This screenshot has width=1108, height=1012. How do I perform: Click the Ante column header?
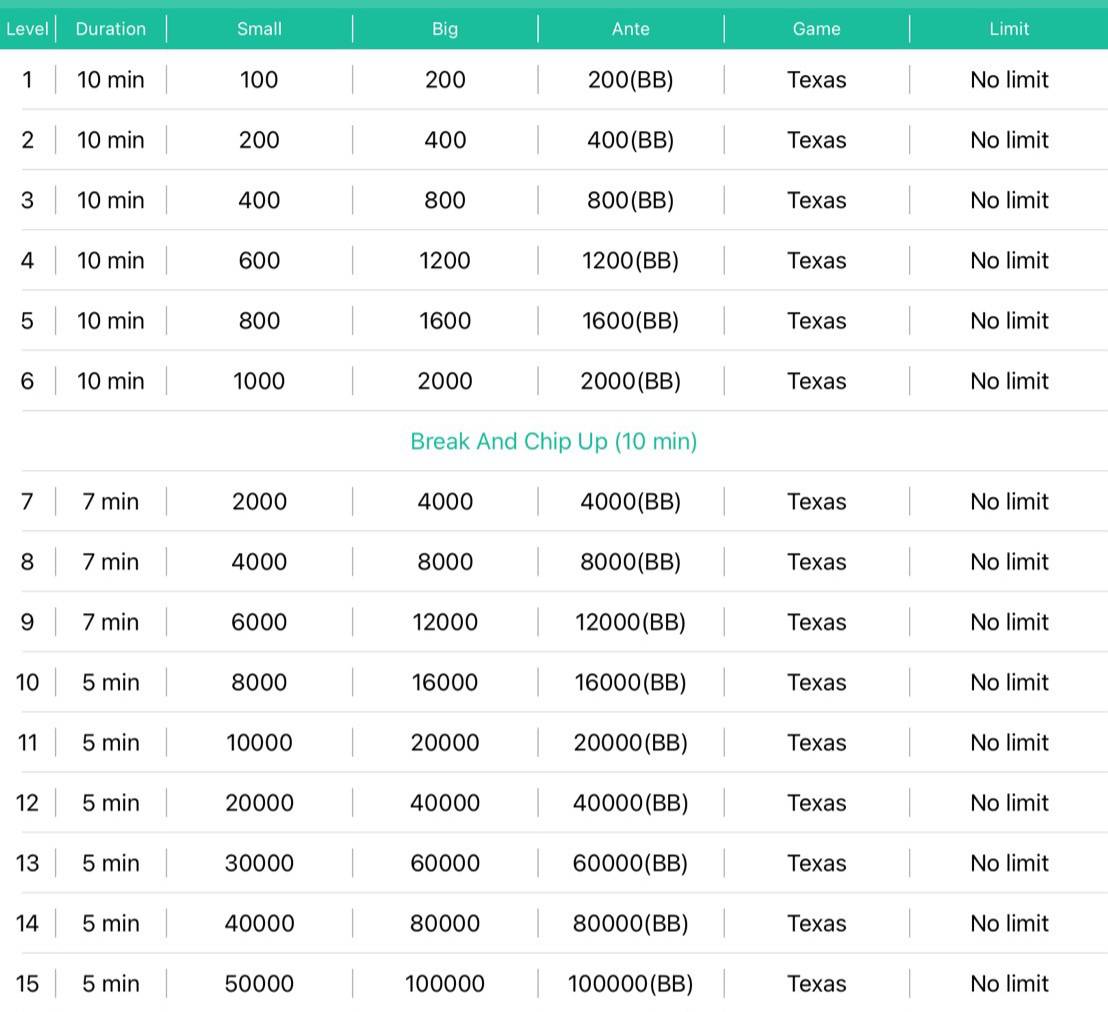pos(631,29)
